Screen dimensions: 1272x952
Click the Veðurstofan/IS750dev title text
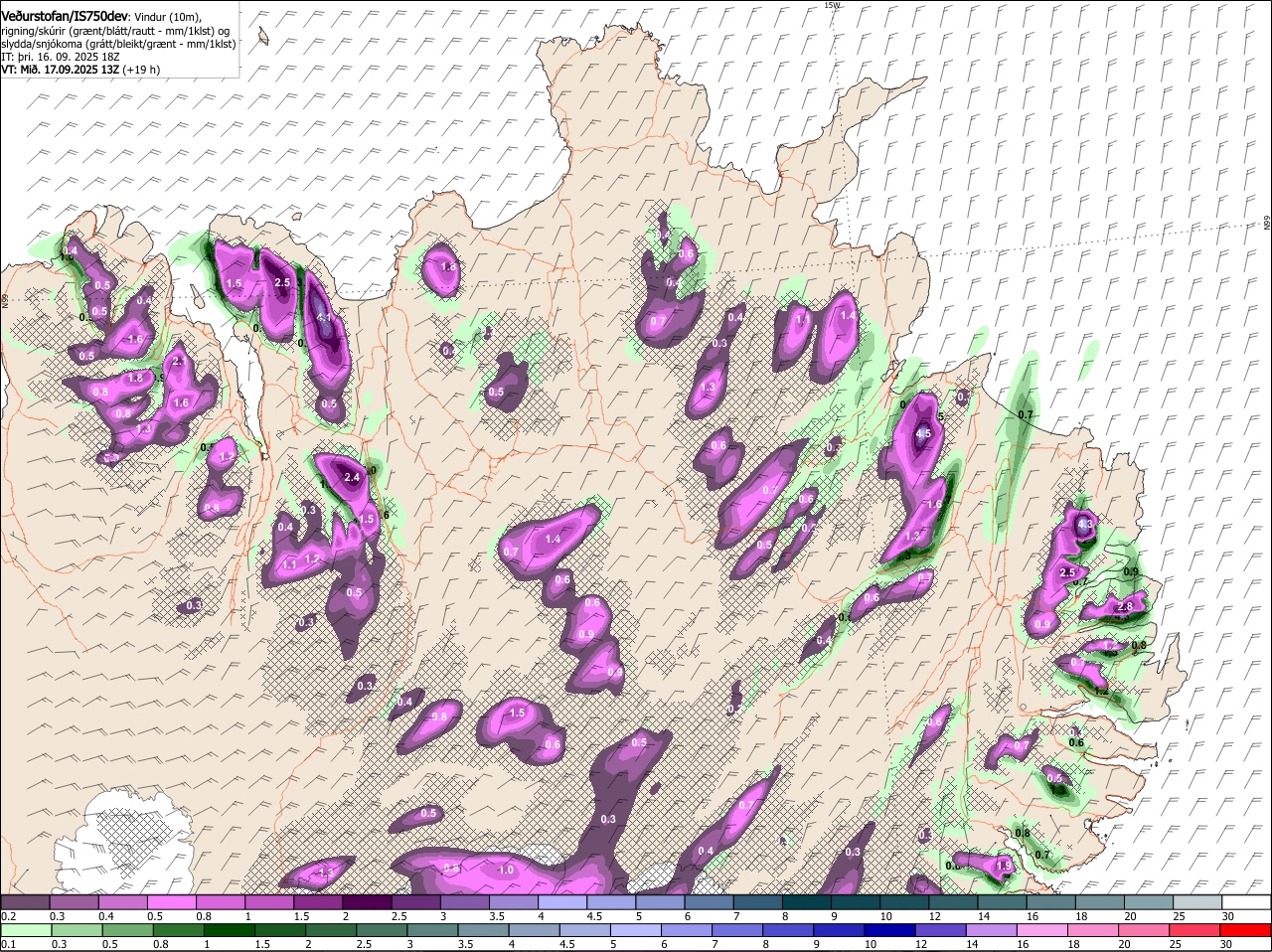click(x=65, y=15)
